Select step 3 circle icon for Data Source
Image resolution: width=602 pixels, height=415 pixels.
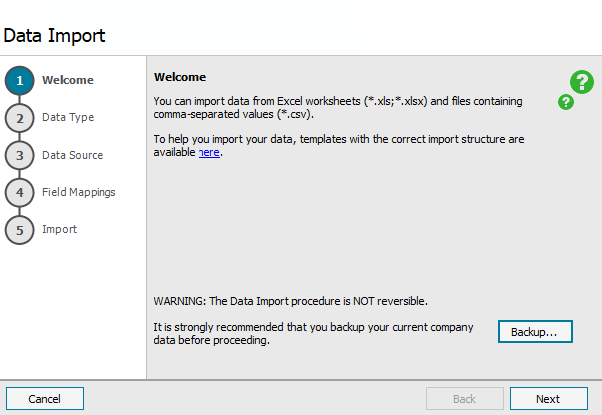pyautogui.click(x=20, y=155)
